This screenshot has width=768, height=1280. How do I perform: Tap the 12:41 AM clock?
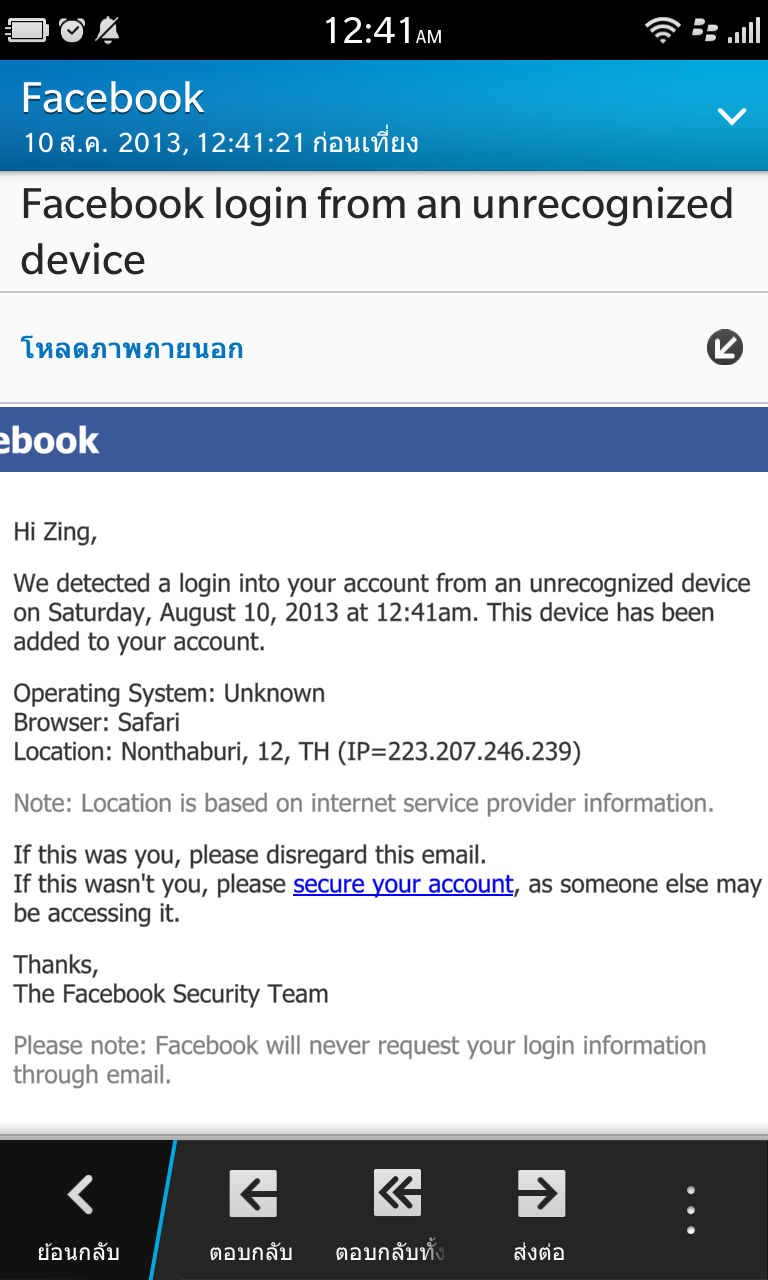pos(382,31)
